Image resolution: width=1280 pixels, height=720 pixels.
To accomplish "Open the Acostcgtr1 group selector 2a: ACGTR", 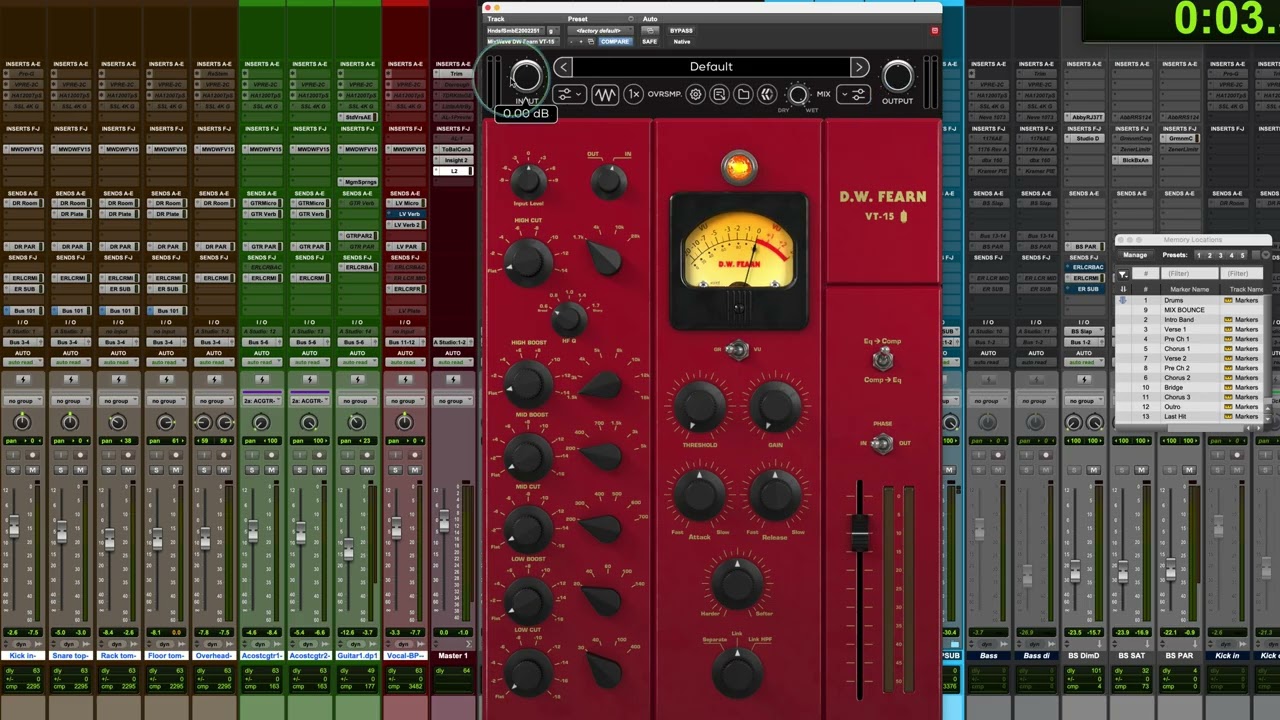I will tap(262, 401).
